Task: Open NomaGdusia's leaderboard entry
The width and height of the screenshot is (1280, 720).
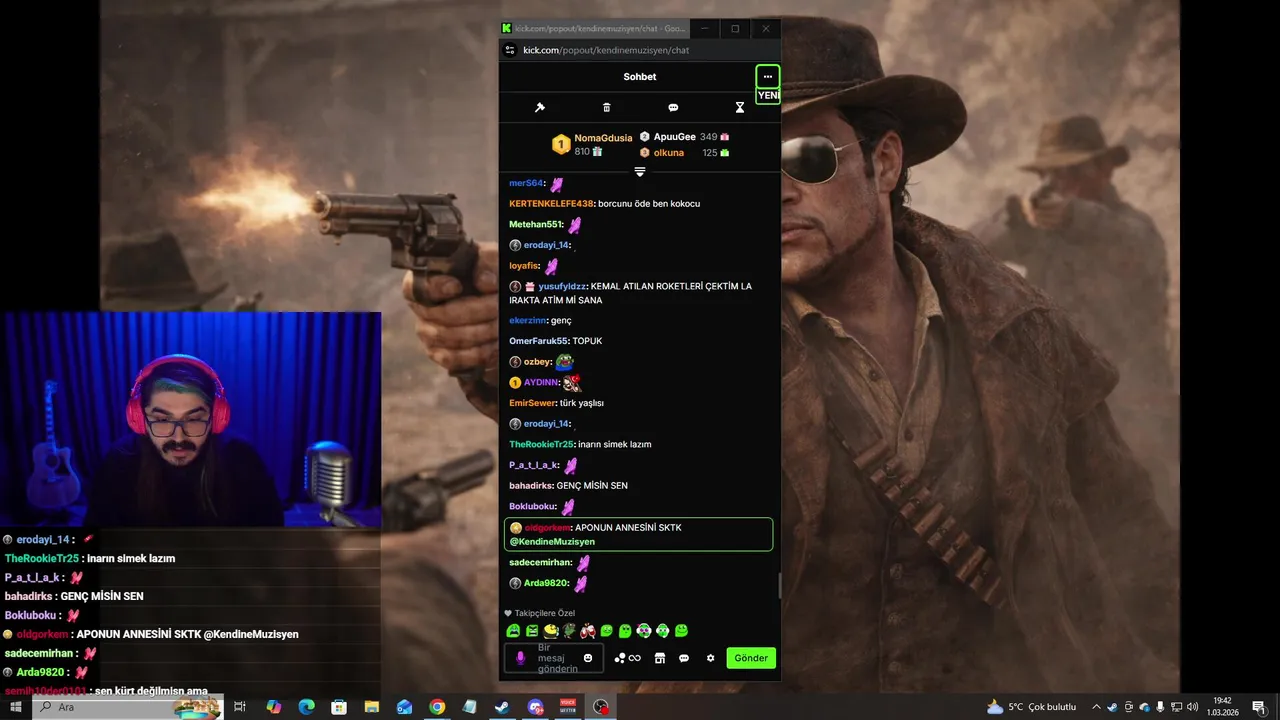Action: (592, 144)
